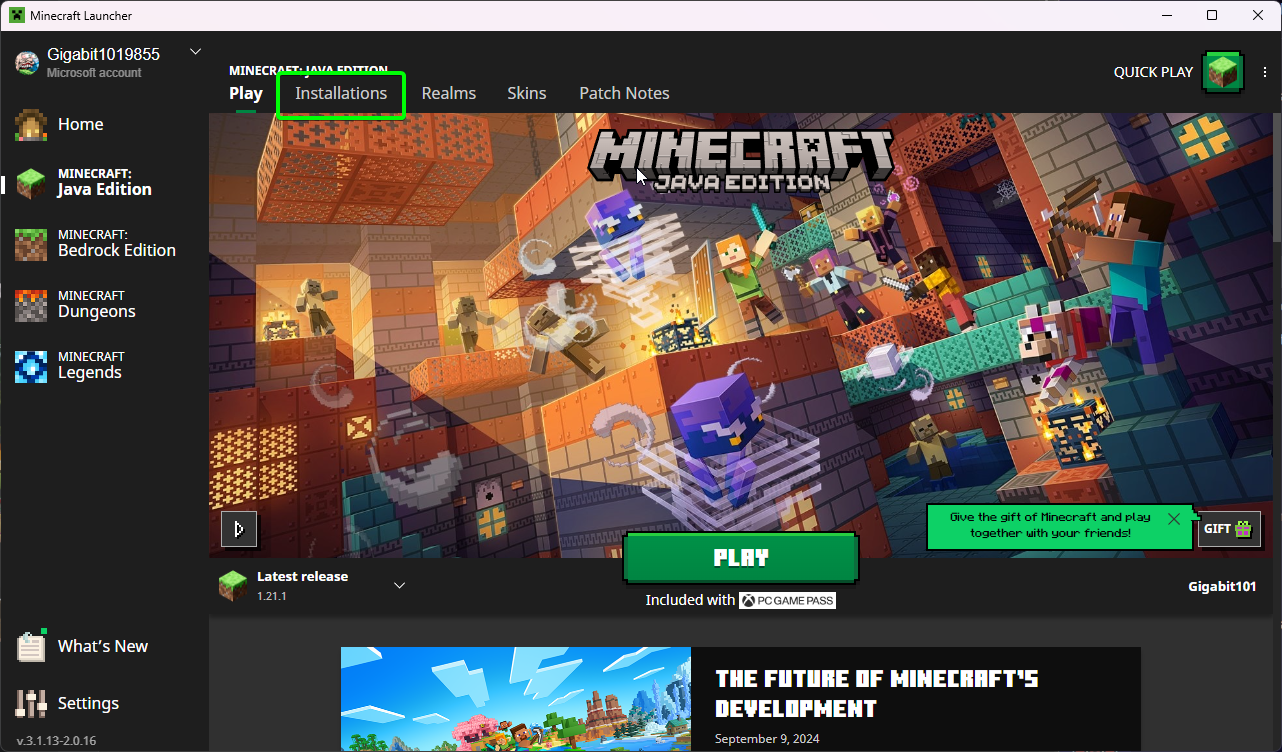The height and width of the screenshot is (752, 1282).
Task: Toggle banner animation play button
Action: [x=239, y=529]
